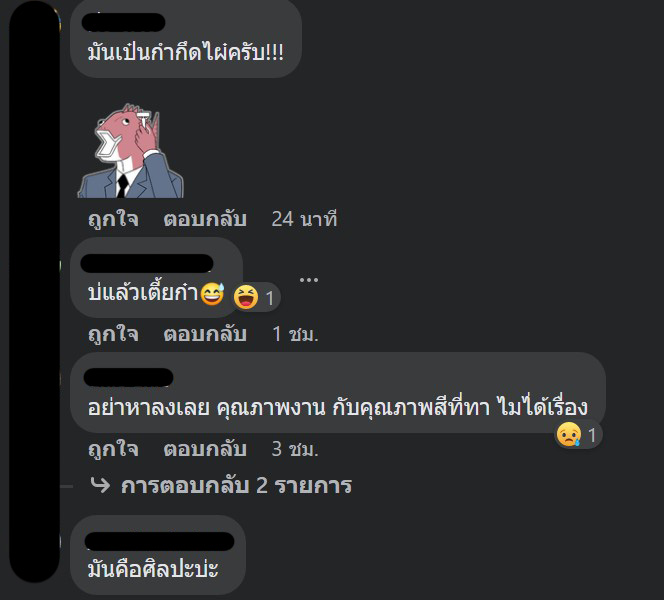
Task: Click the laughing reaction emoji count
Action: pyautogui.click(x=256, y=297)
